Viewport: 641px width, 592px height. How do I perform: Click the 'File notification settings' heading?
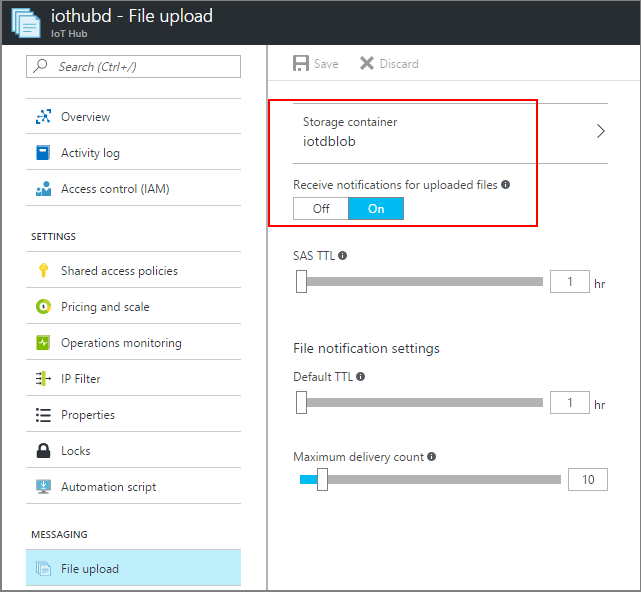pyautogui.click(x=366, y=348)
